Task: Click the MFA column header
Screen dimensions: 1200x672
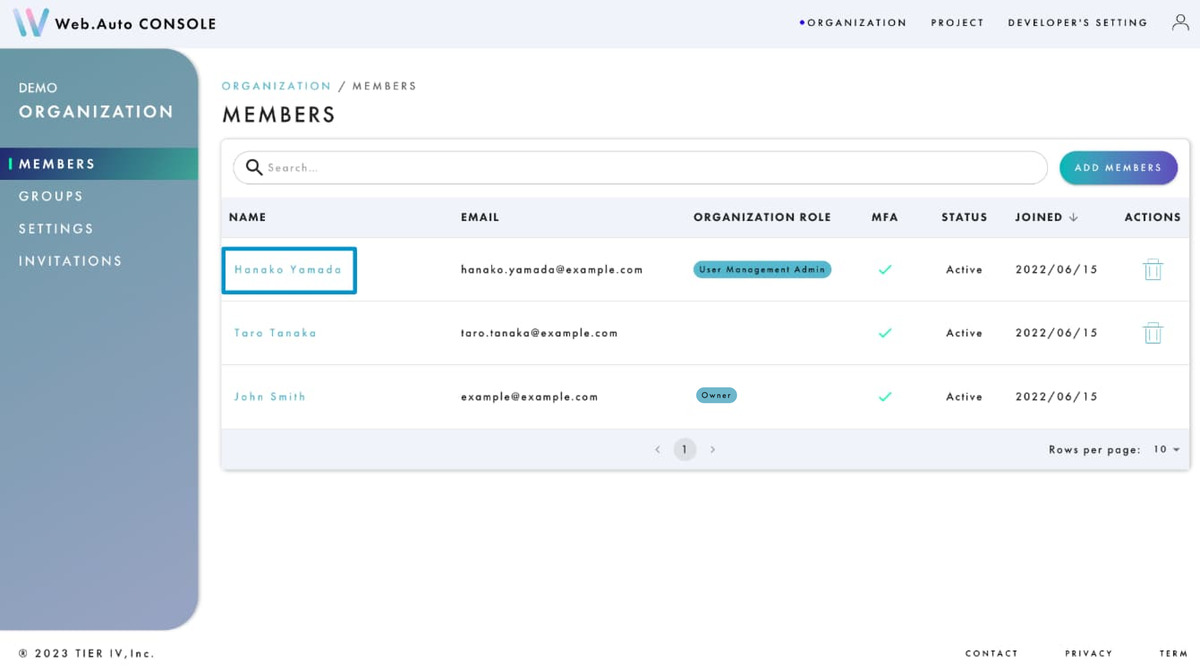Action: click(x=885, y=217)
